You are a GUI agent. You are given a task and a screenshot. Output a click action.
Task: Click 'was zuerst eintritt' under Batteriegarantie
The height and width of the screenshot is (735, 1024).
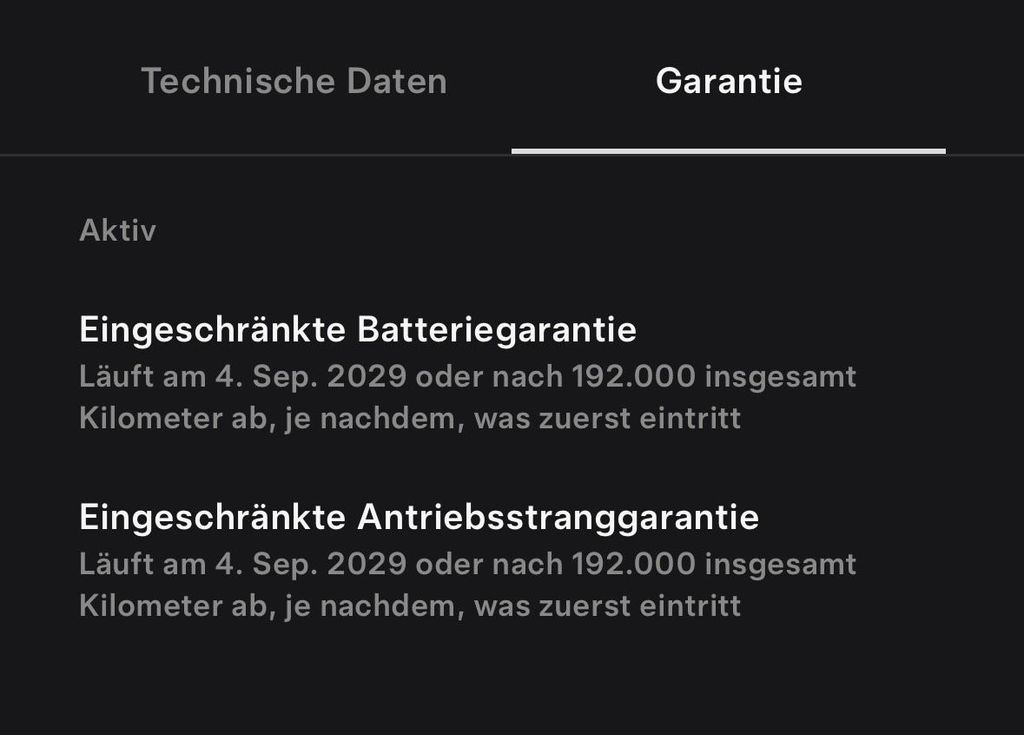point(607,417)
